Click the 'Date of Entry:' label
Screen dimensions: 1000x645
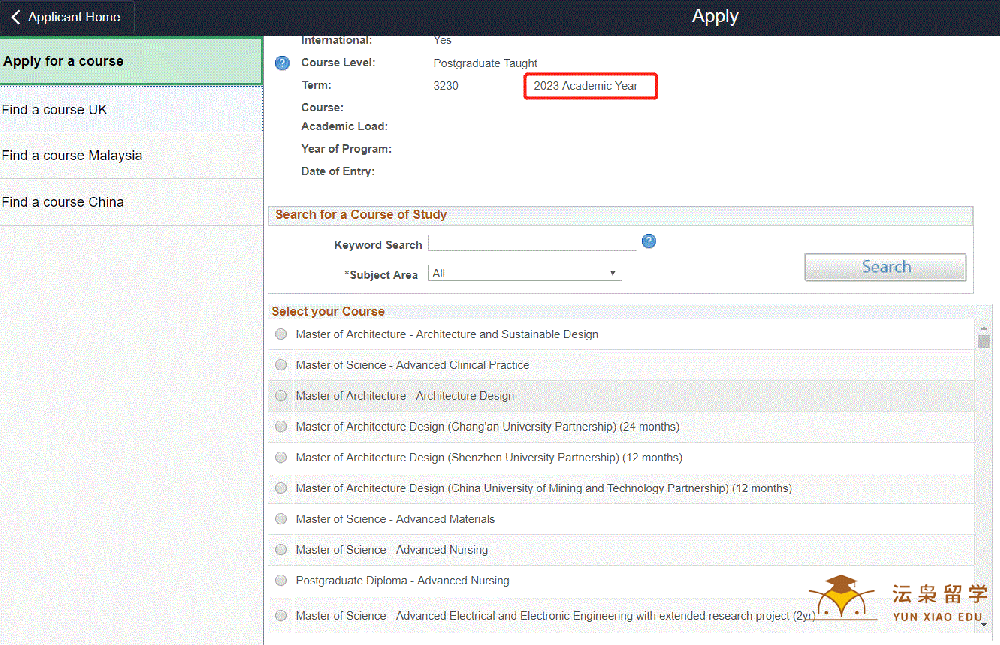pyautogui.click(x=338, y=171)
